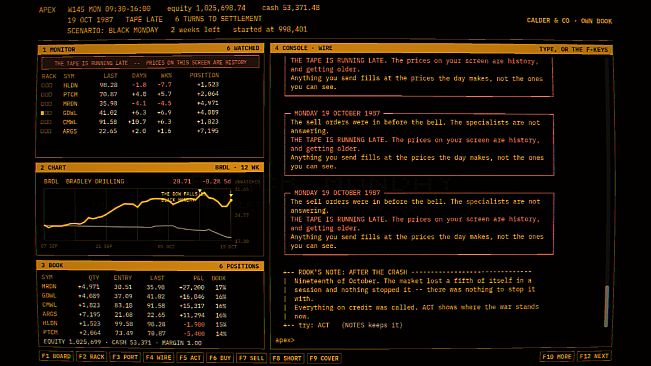This screenshot has height=366, width=651.
Task: Select HLDN symbol in the monitor
Action: click(x=70, y=85)
